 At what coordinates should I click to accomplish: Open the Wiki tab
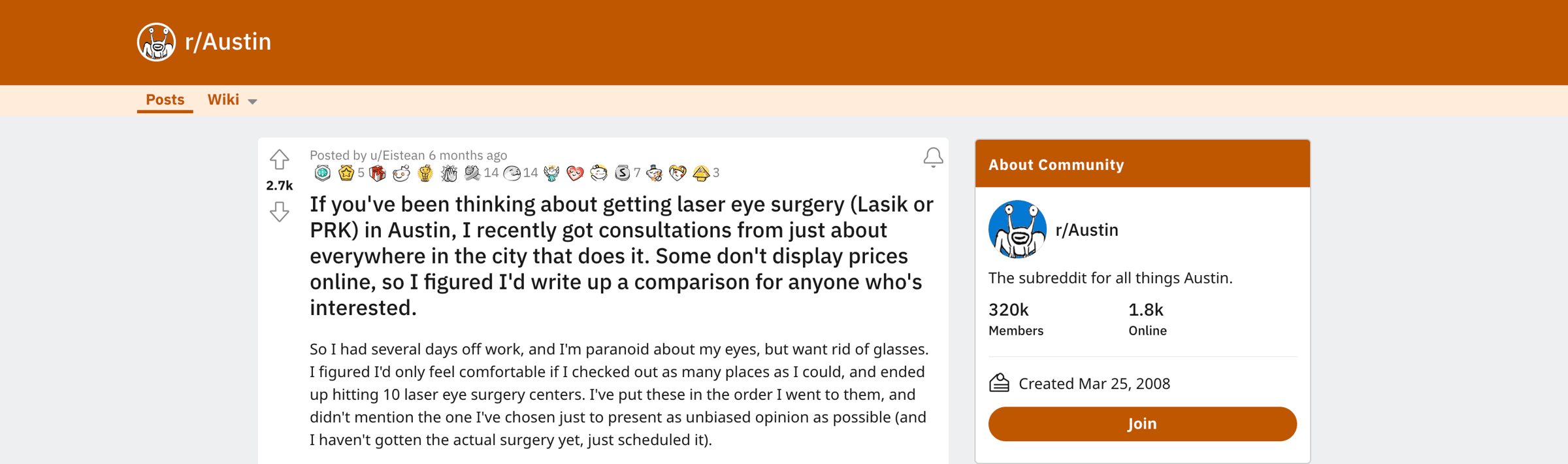(x=223, y=99)
